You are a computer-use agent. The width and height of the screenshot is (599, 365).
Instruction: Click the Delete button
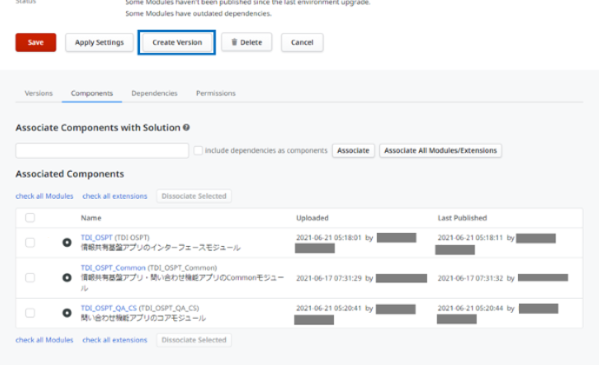click(246, 42)
